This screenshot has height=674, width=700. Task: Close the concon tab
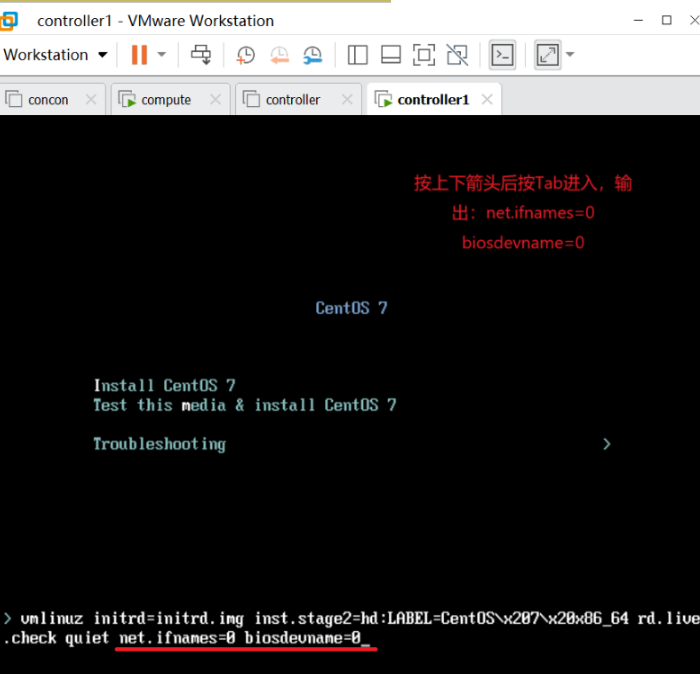point(91,99)
